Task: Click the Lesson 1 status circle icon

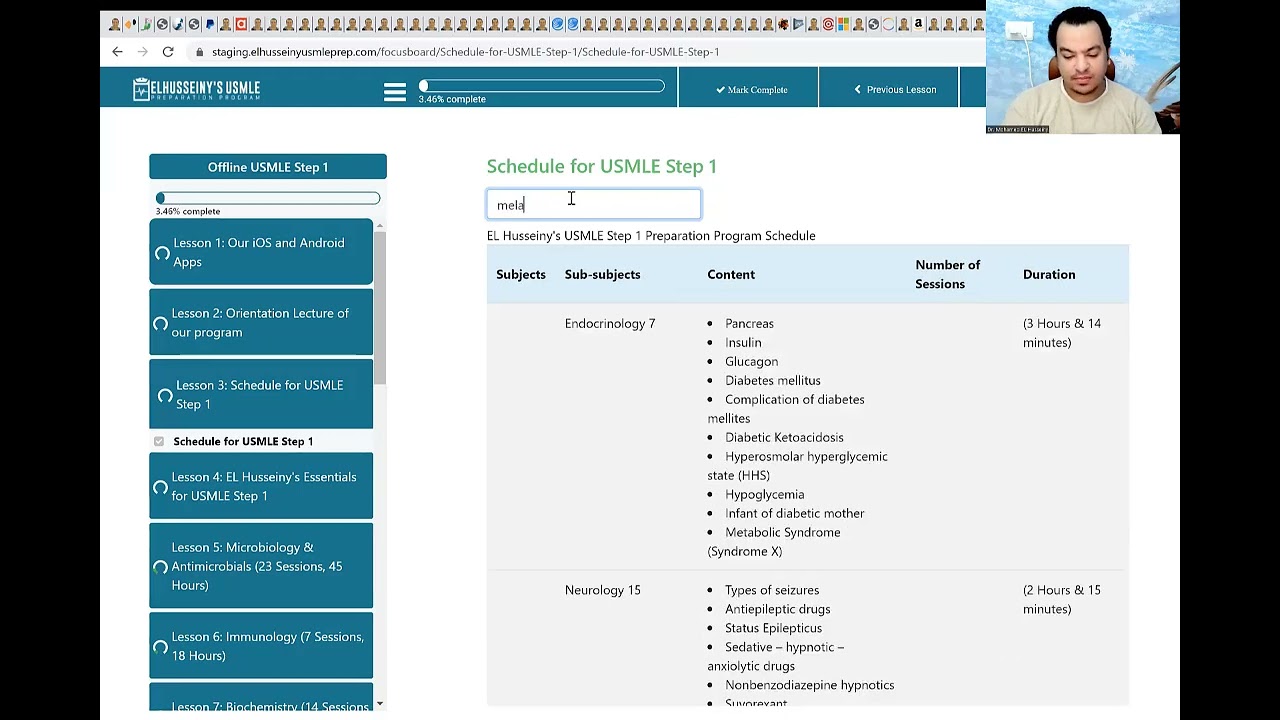Action: click(162, 253)
